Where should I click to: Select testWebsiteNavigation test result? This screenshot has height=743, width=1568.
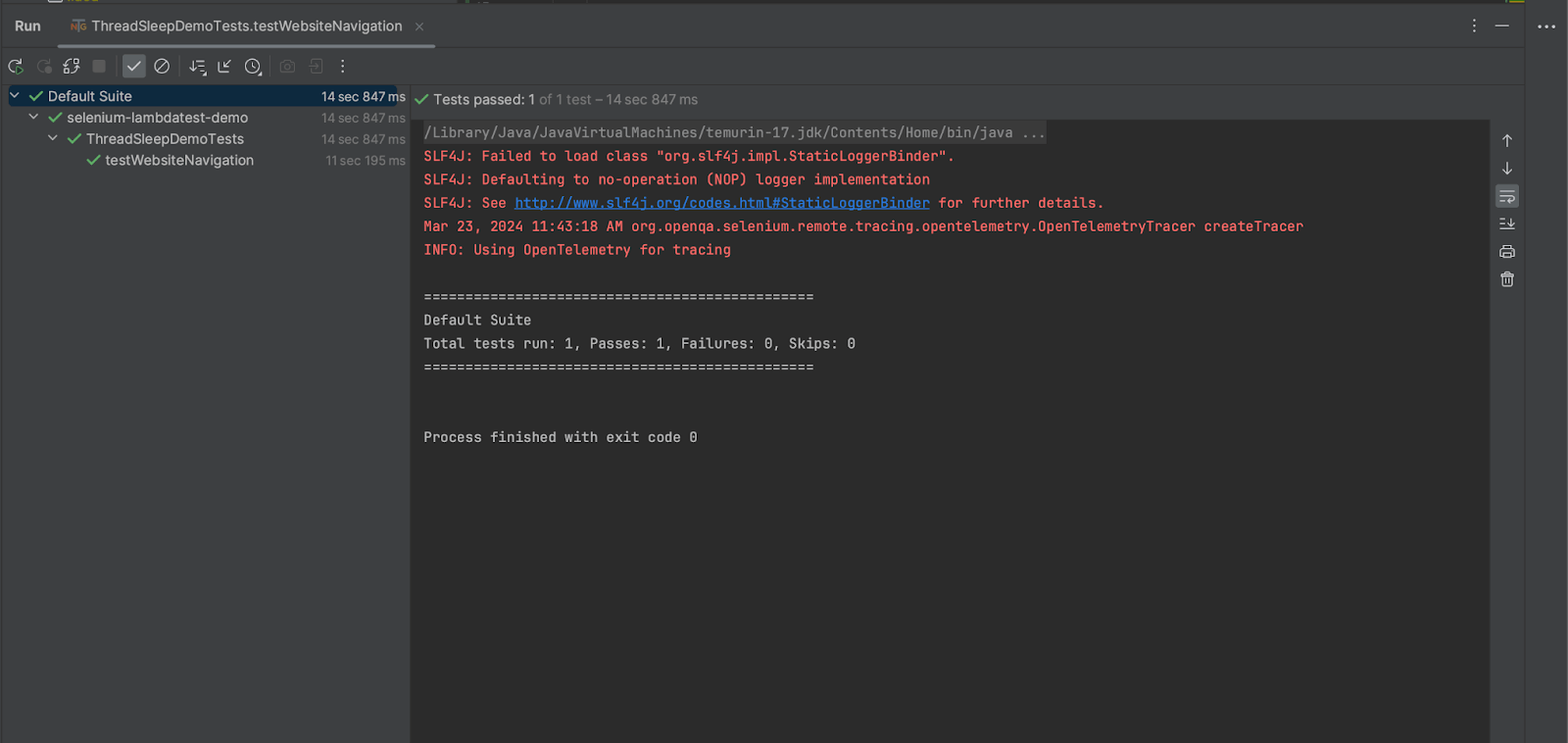pyautogui.click(x=179, y=161)
